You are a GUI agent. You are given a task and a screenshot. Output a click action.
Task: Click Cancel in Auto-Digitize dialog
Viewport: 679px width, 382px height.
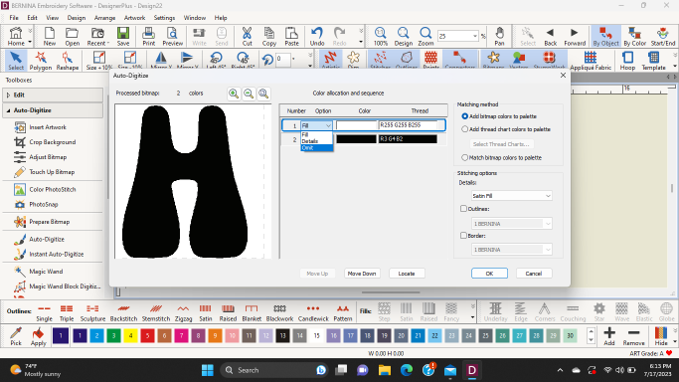pos(534,273)
